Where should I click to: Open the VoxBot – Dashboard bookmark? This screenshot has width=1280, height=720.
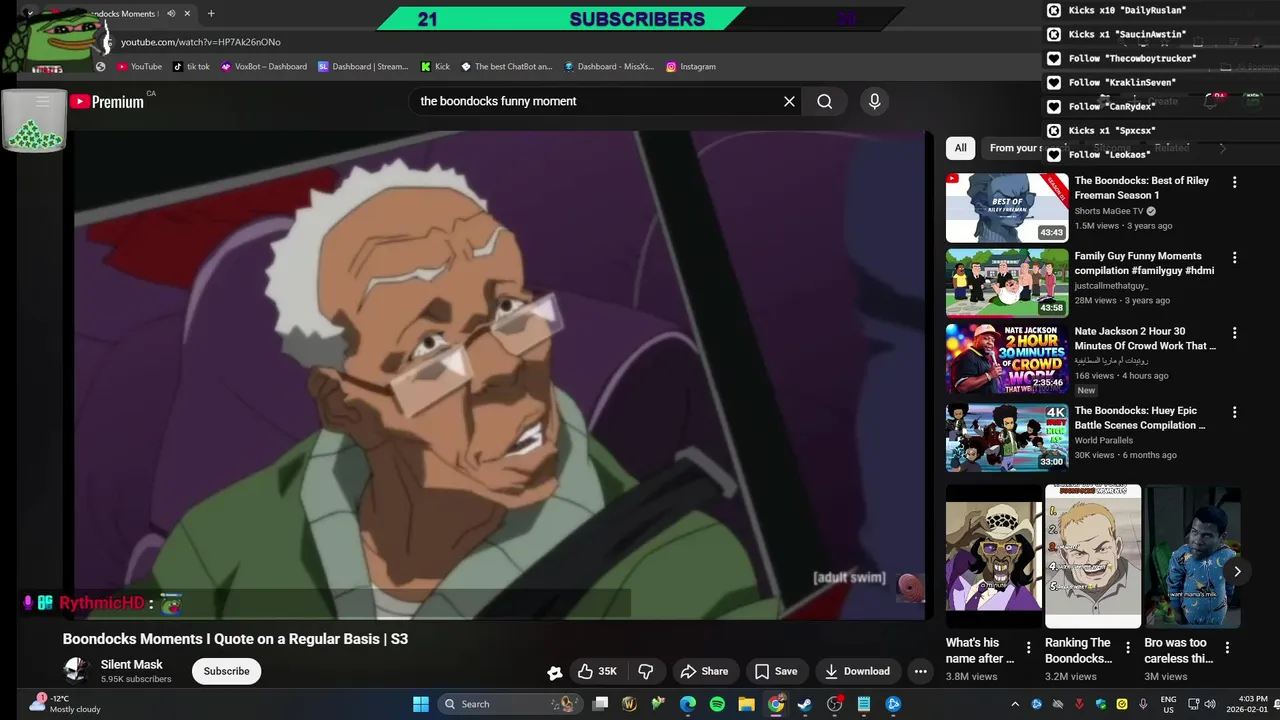(x=264, y=67)
